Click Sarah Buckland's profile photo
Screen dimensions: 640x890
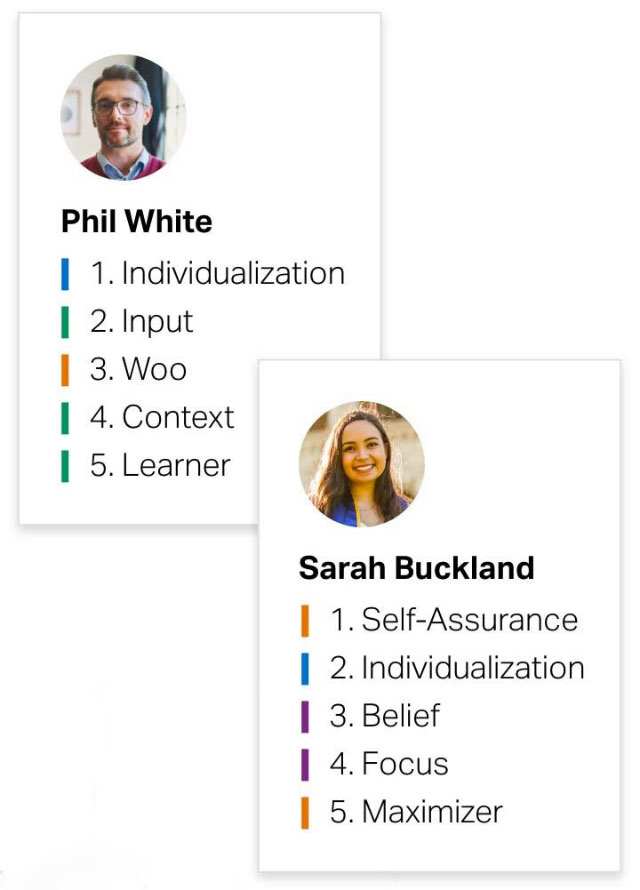point(361,463)
